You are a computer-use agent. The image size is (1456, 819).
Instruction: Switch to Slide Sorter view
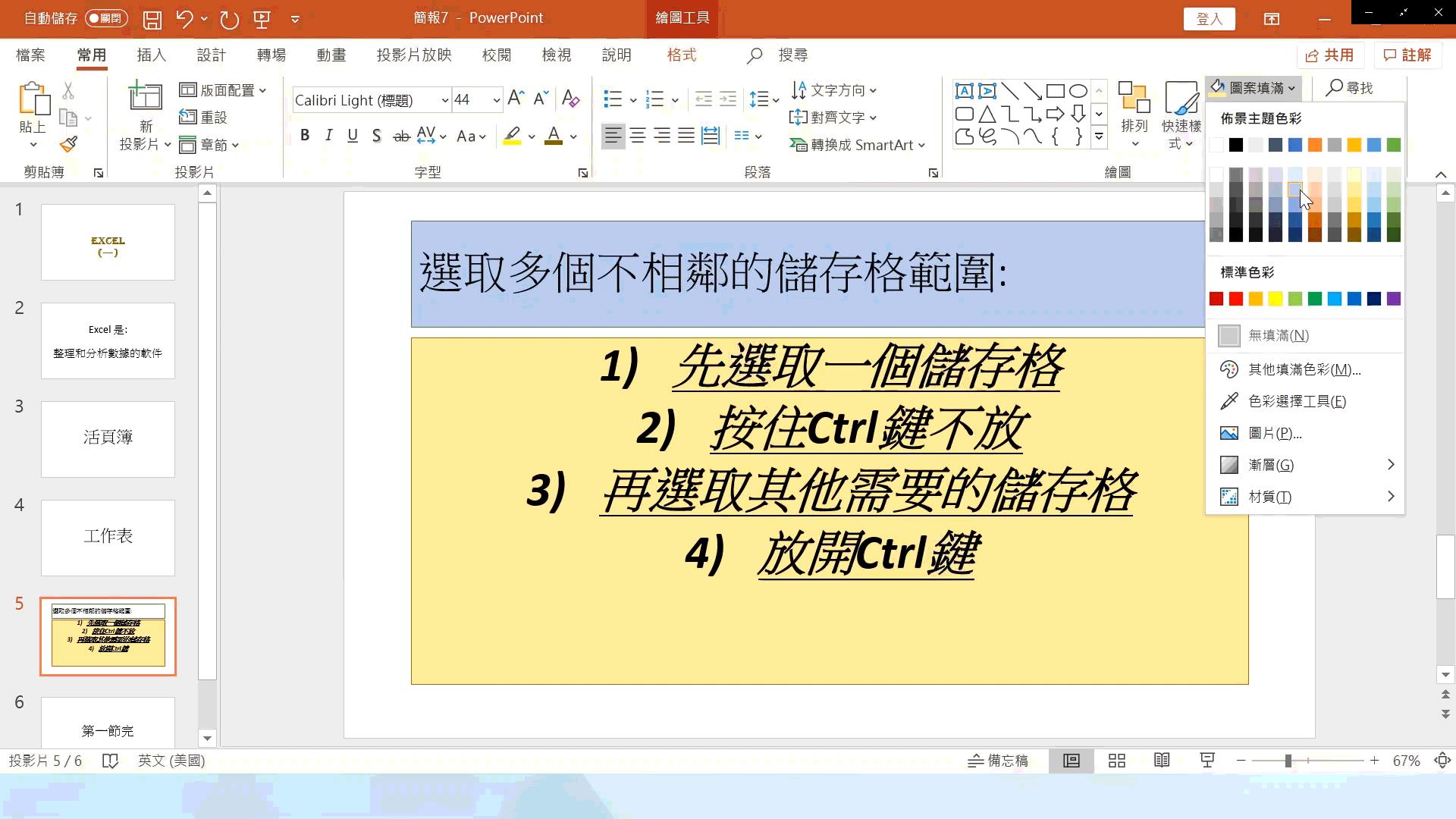point(1116,761)
